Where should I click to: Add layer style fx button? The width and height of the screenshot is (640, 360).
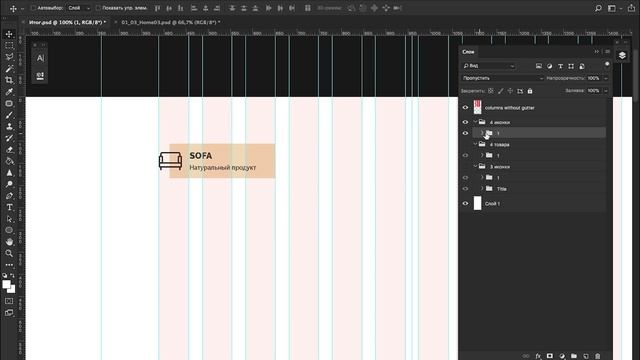[x=538, y=356]
